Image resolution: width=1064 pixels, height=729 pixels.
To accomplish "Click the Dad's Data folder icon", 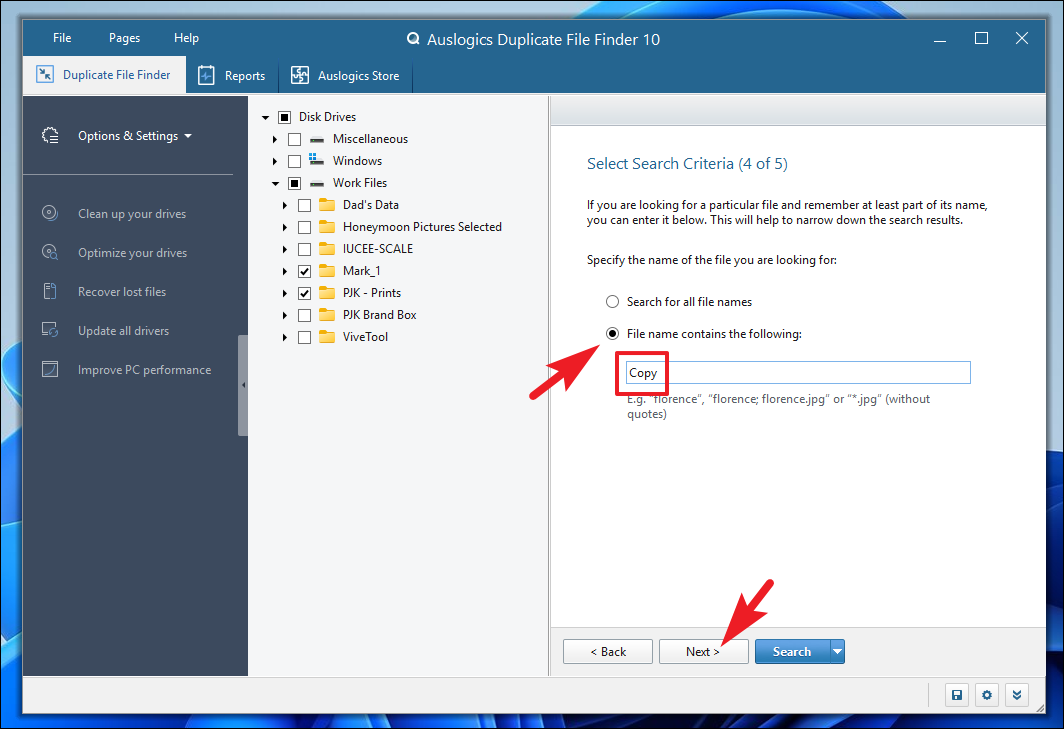I will pos(327,204).
